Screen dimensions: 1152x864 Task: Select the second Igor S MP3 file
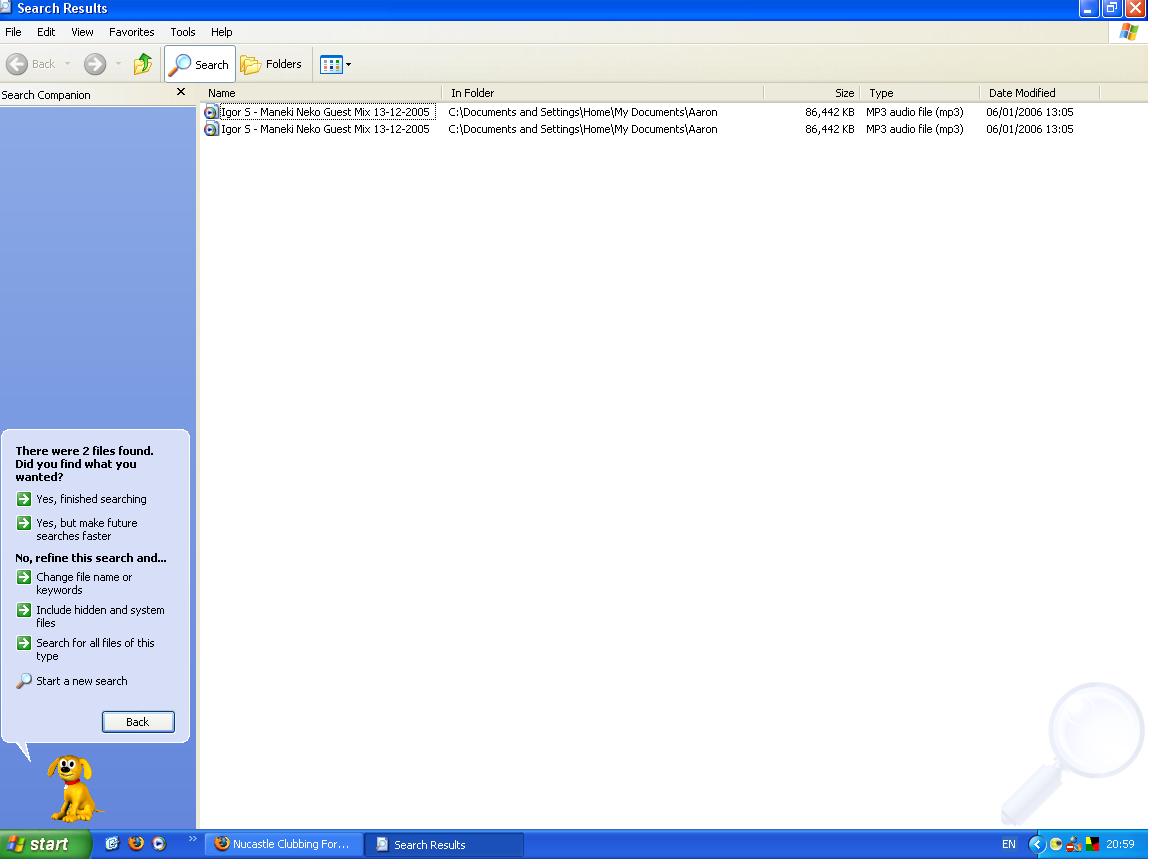click(x=324, y=129)
